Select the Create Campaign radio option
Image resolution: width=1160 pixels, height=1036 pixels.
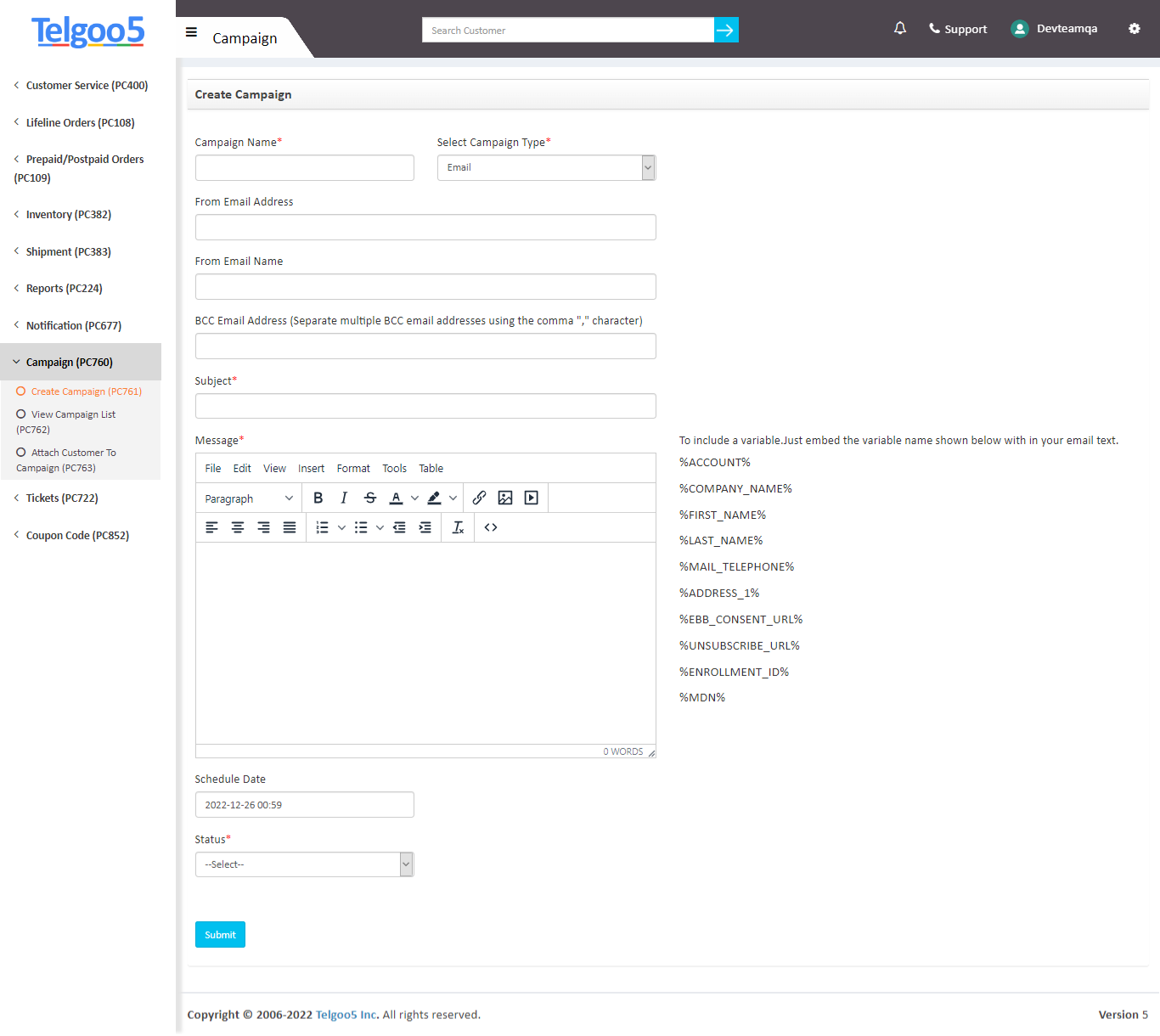coord(20,391)
